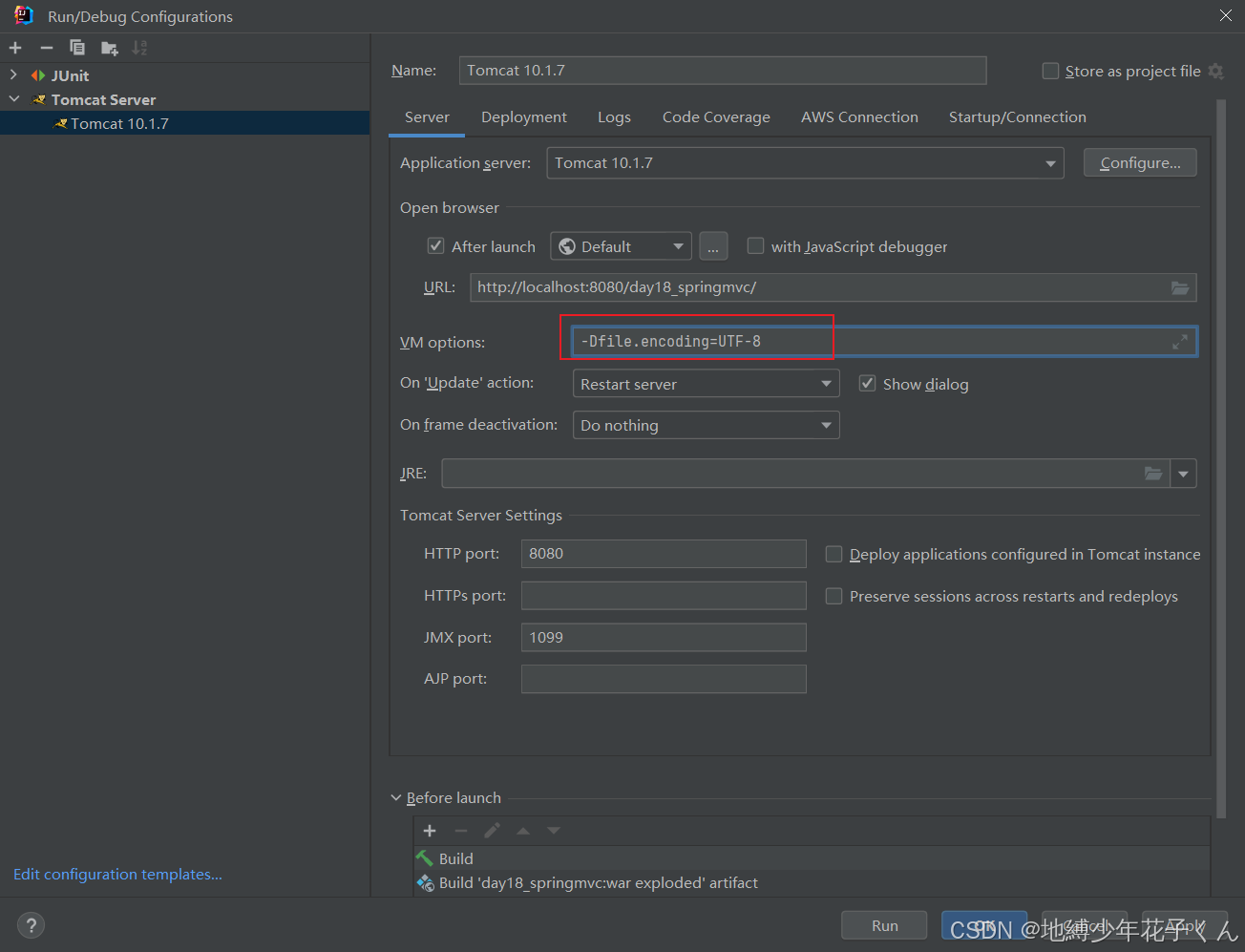Select Tomcat 10.1.7 configuration in tree
Screen dimensions: 1245x952
(184, 123)
